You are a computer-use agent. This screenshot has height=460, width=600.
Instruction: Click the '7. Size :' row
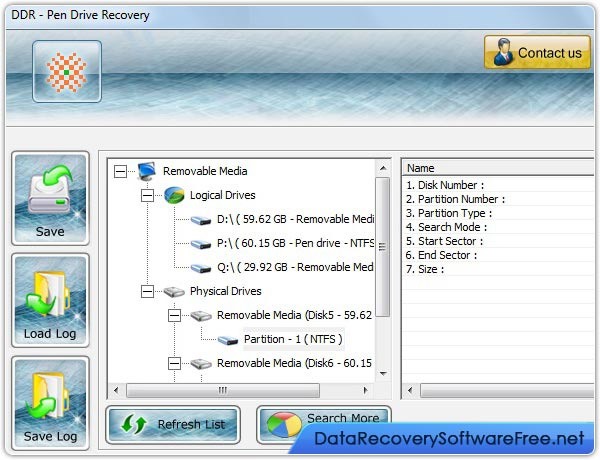(x=498, y=269)
